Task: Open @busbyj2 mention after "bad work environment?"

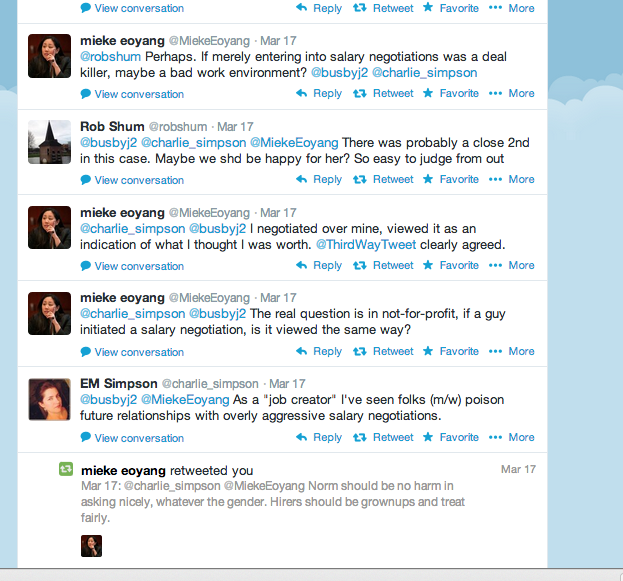Action: tap(339, 73)
